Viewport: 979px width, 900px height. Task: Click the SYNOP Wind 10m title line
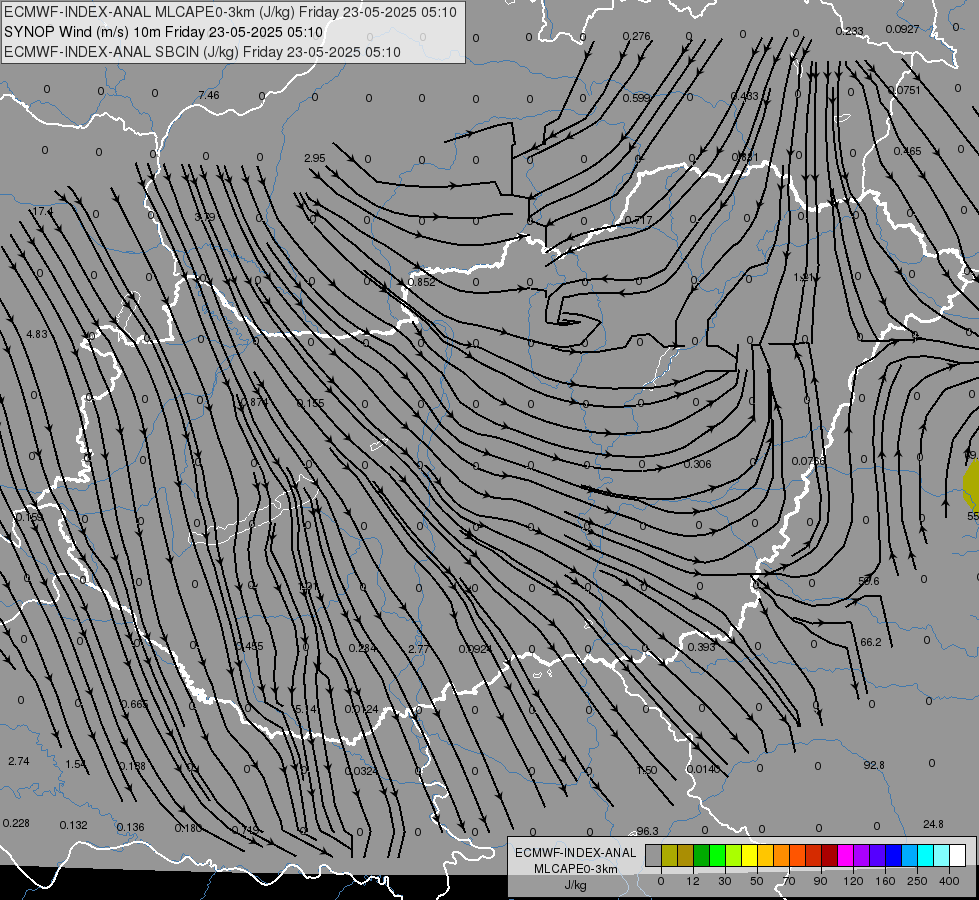pyautogui.click(x=164, y=32)
